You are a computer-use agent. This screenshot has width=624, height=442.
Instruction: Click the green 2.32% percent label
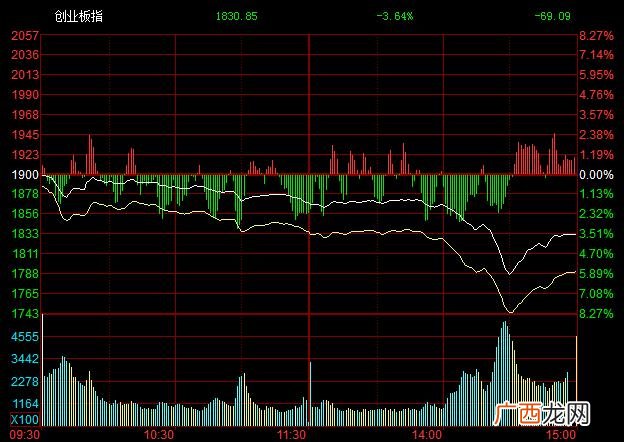[596, 214]
